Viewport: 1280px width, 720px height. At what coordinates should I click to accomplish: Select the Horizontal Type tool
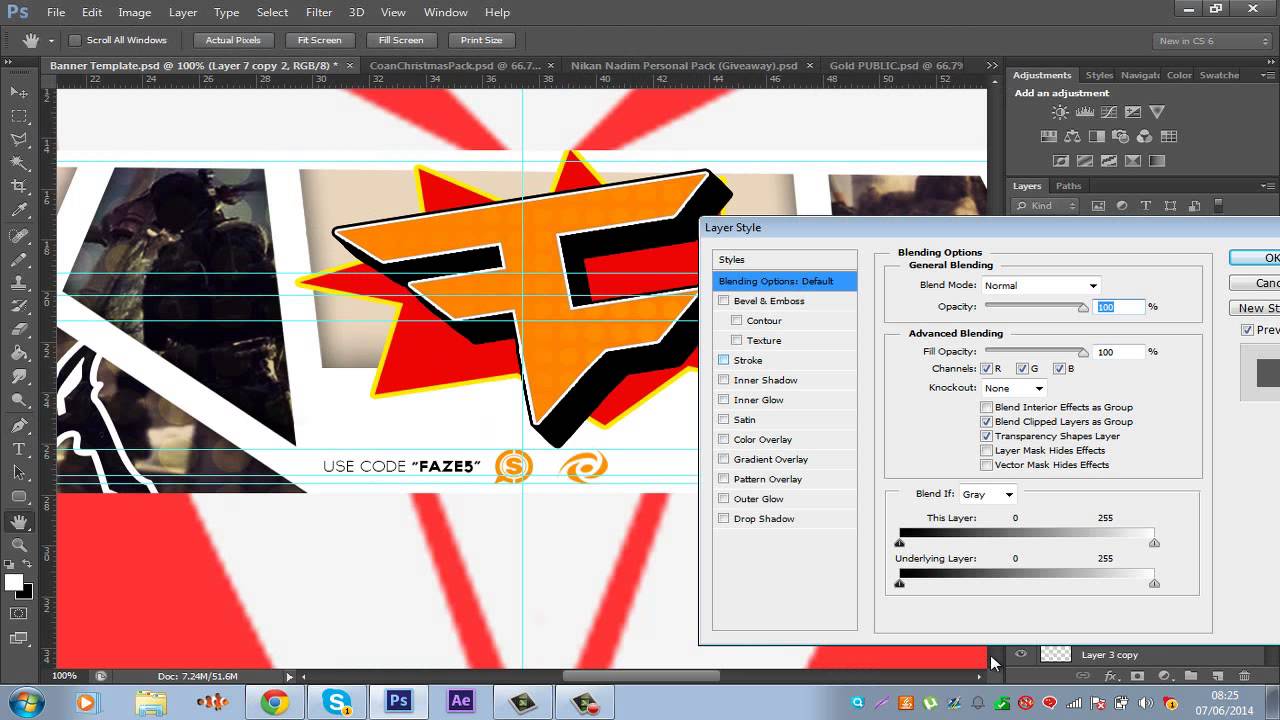19,449
